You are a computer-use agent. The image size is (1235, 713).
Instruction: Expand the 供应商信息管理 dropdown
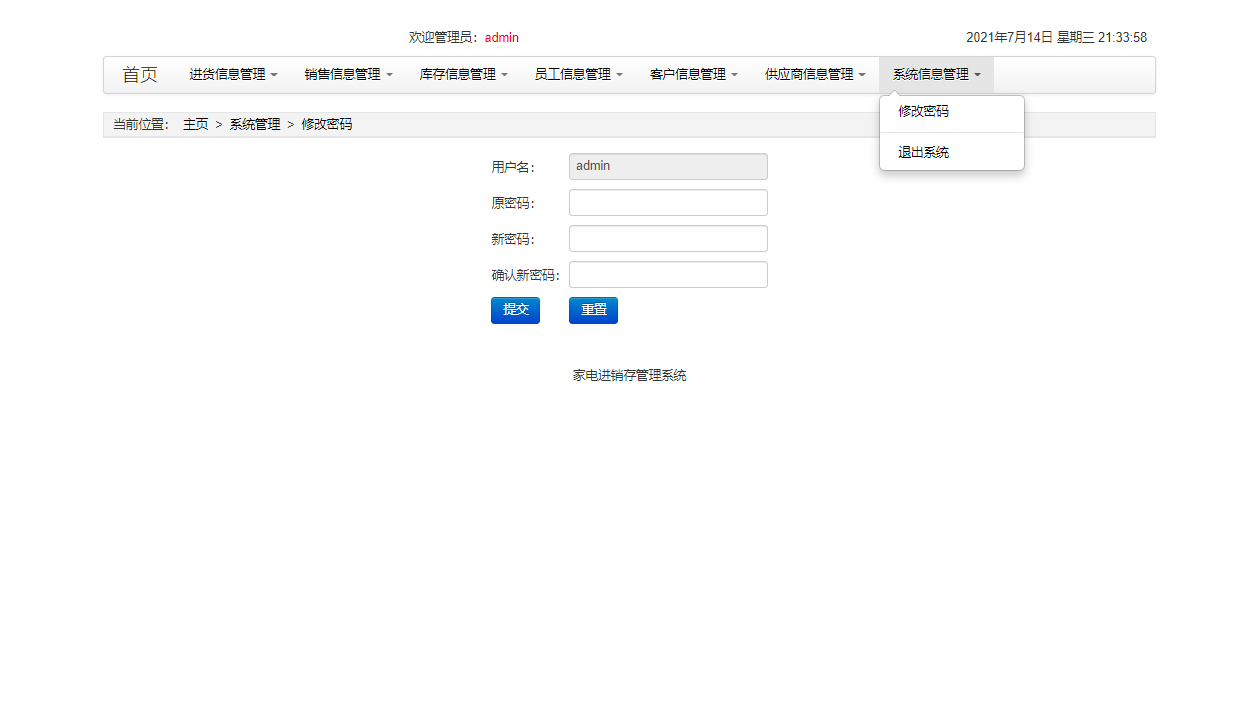pyautogui.click(x=814, y=74)
